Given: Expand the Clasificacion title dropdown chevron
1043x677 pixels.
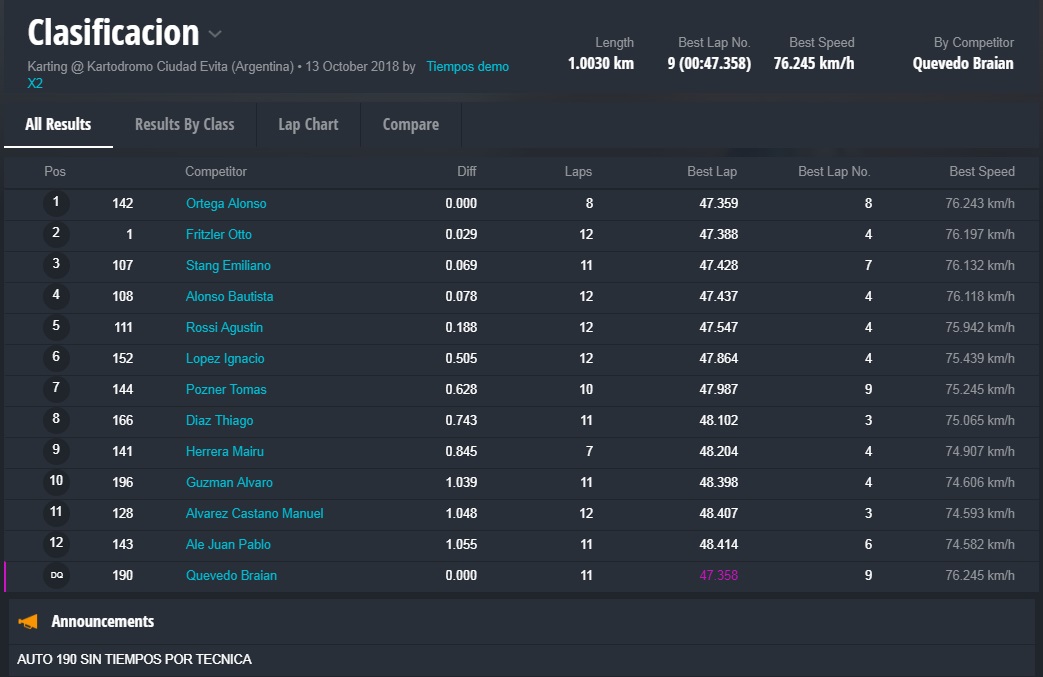Looking at the screenshot, I should (215, 34).
